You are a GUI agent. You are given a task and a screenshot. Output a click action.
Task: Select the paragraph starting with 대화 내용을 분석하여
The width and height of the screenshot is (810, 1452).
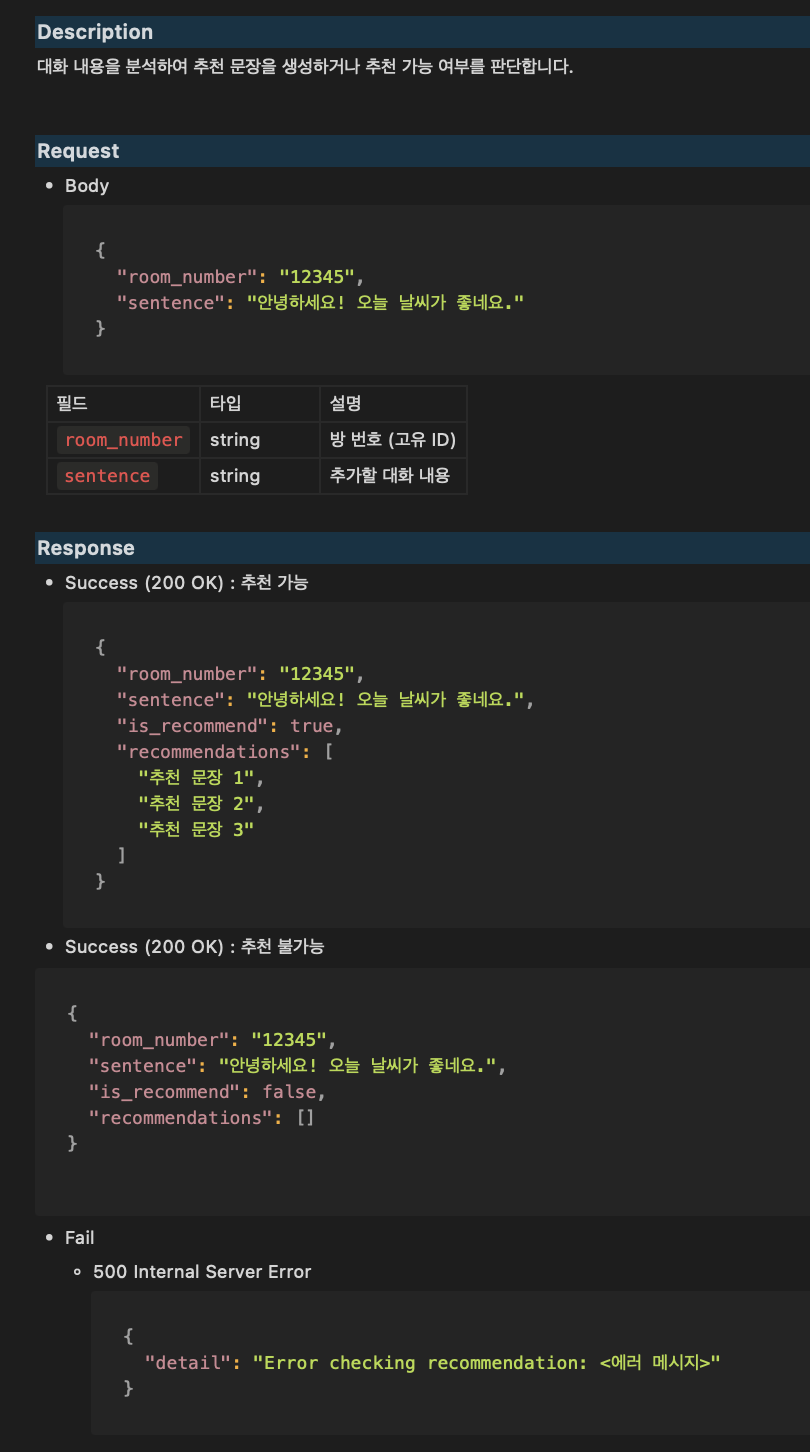(305, 68)
